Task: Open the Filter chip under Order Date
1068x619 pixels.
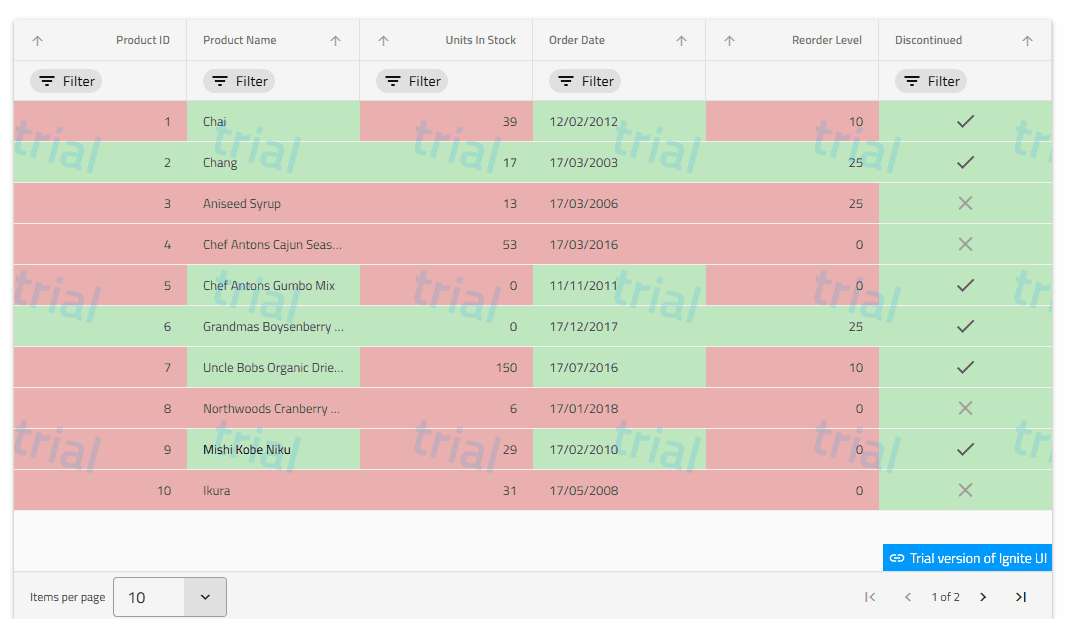Action: point(585,82)
